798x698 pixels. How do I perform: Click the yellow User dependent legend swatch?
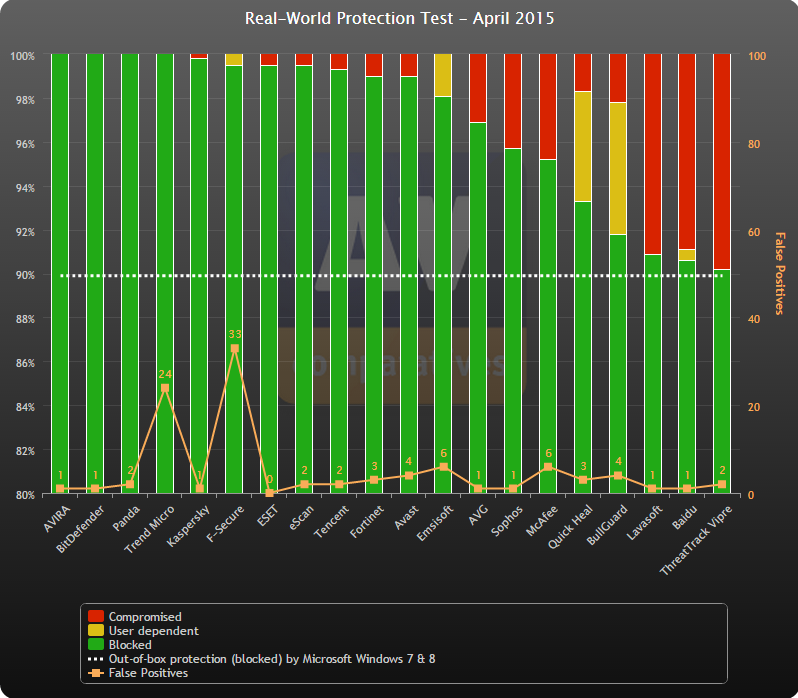[96, 630]
